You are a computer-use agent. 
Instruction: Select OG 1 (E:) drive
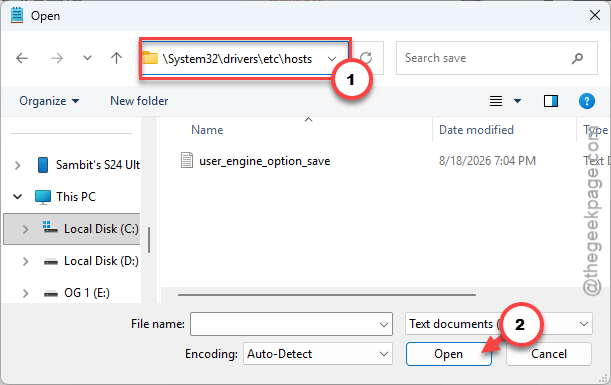(87, 293)
